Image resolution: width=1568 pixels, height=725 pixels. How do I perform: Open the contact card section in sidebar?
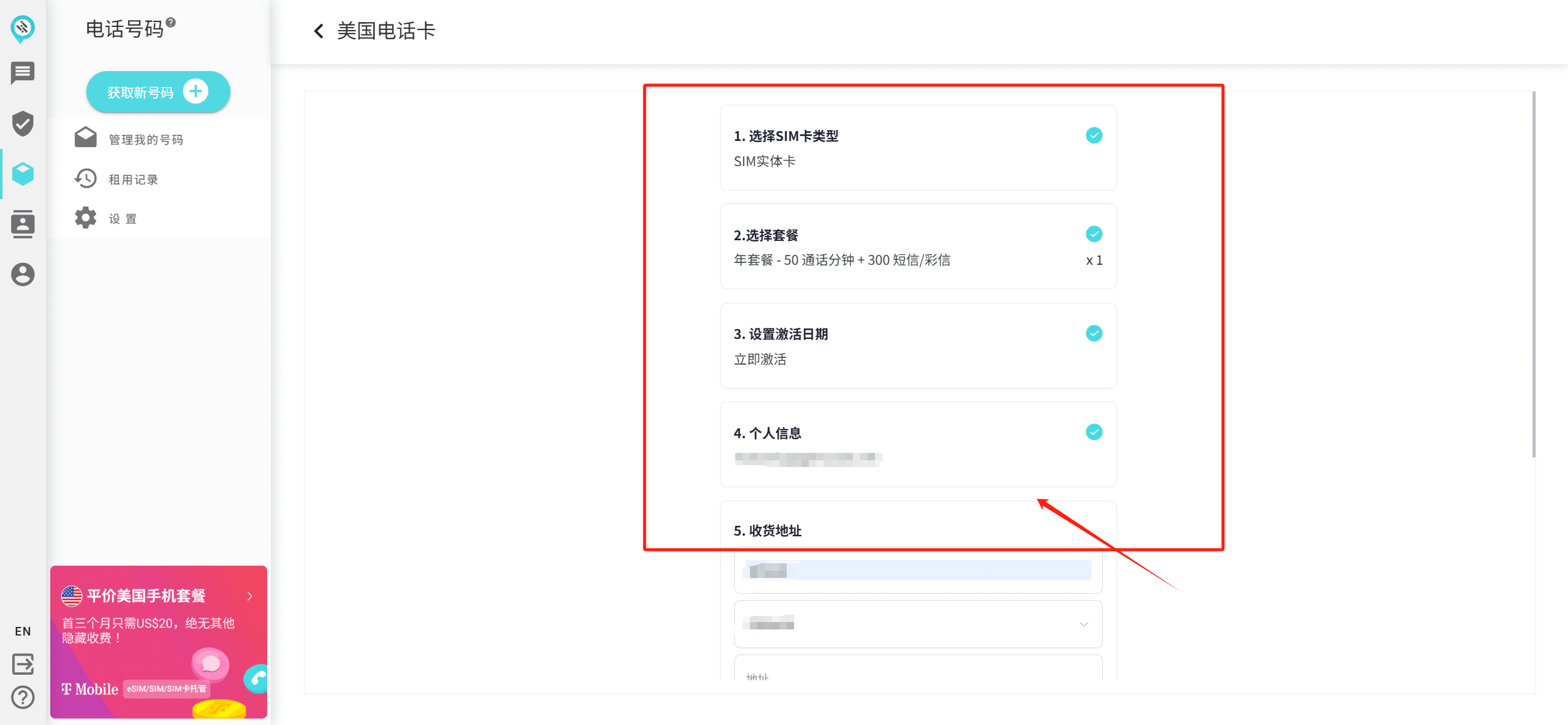(23, 224)
